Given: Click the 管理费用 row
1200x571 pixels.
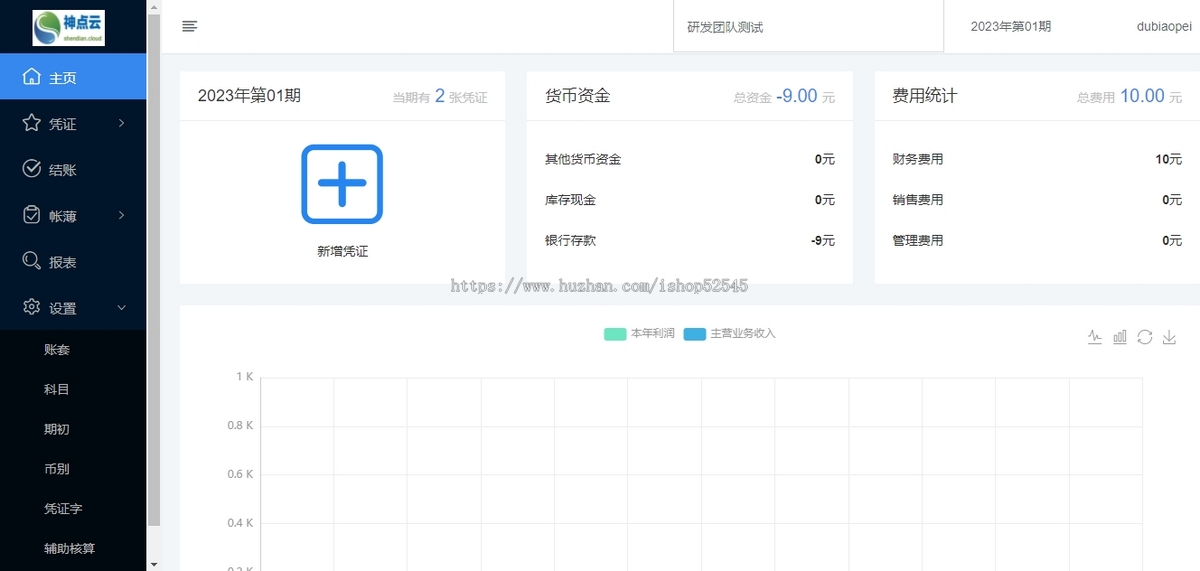Looking at the screenshot, I should pyautogui.click(x=1037, y=240).
